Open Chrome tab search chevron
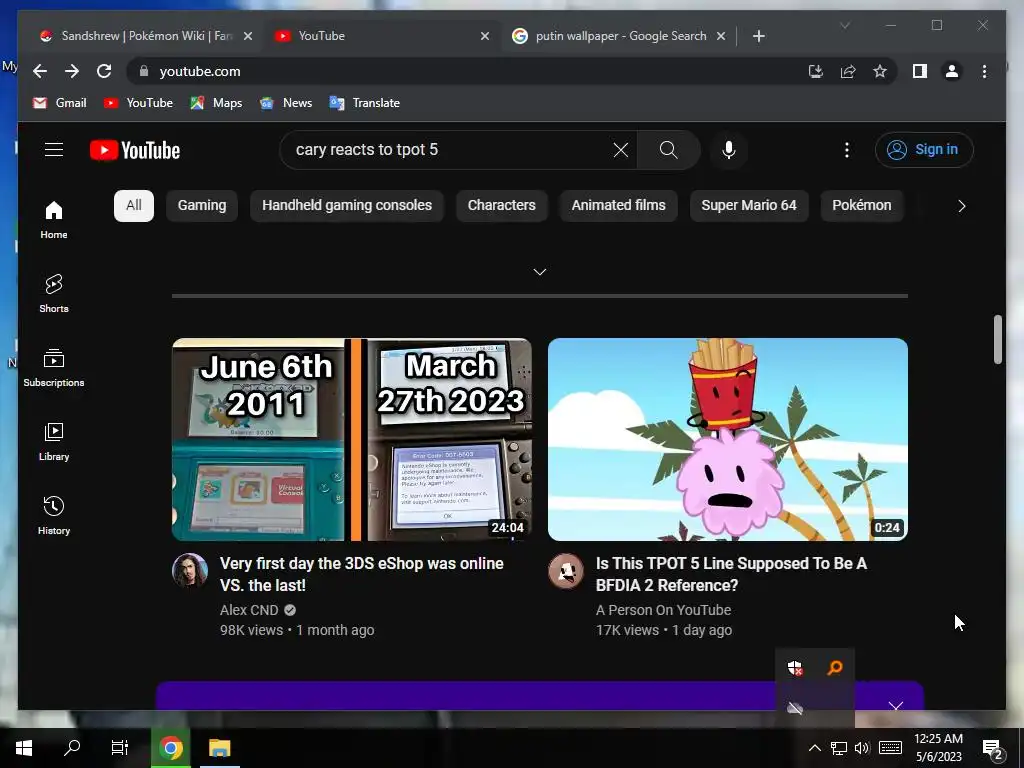The image size is (1024, 768). point(844,25)
